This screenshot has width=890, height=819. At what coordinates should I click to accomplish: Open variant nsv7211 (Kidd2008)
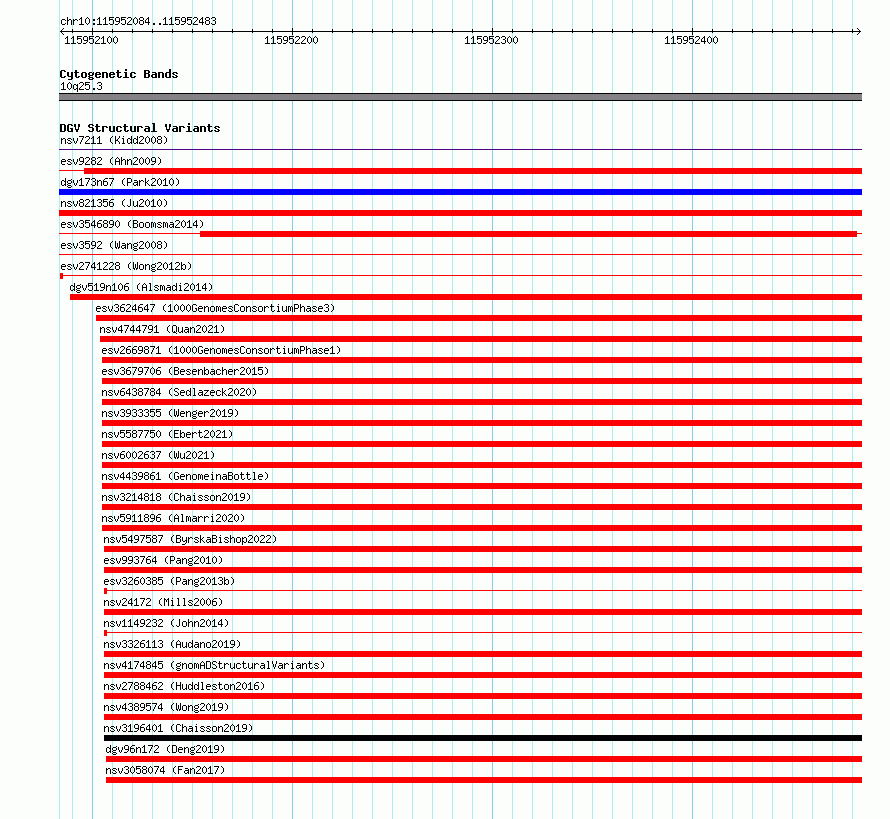tap(114, 140)
